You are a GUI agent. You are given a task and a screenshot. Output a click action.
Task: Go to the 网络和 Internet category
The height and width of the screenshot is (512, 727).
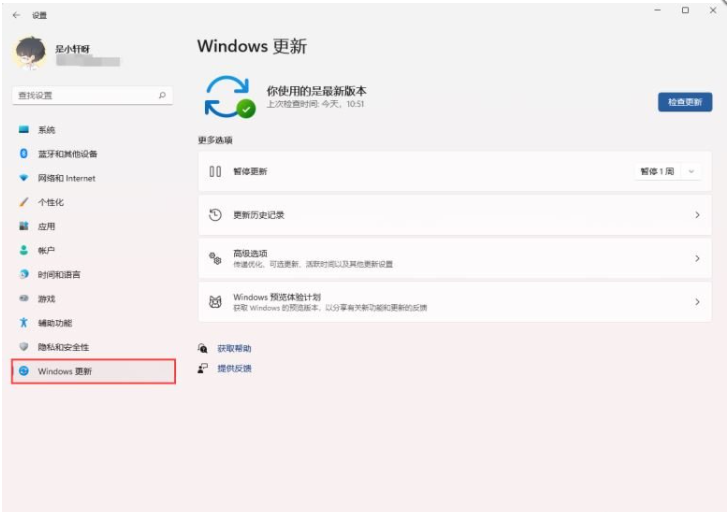pyautogui.click(x=92, y=178)
